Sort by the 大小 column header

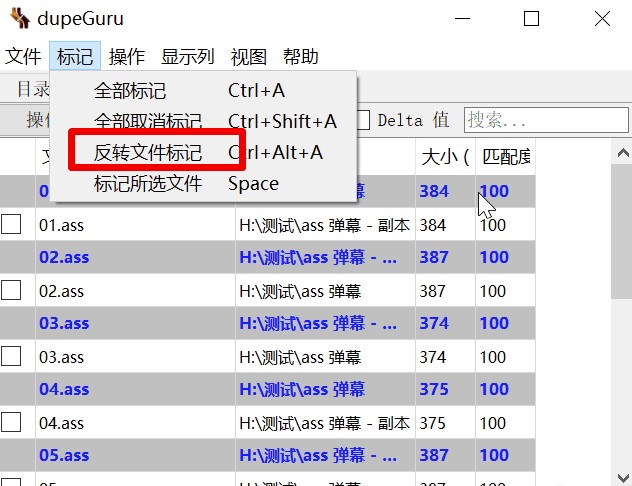445,157
